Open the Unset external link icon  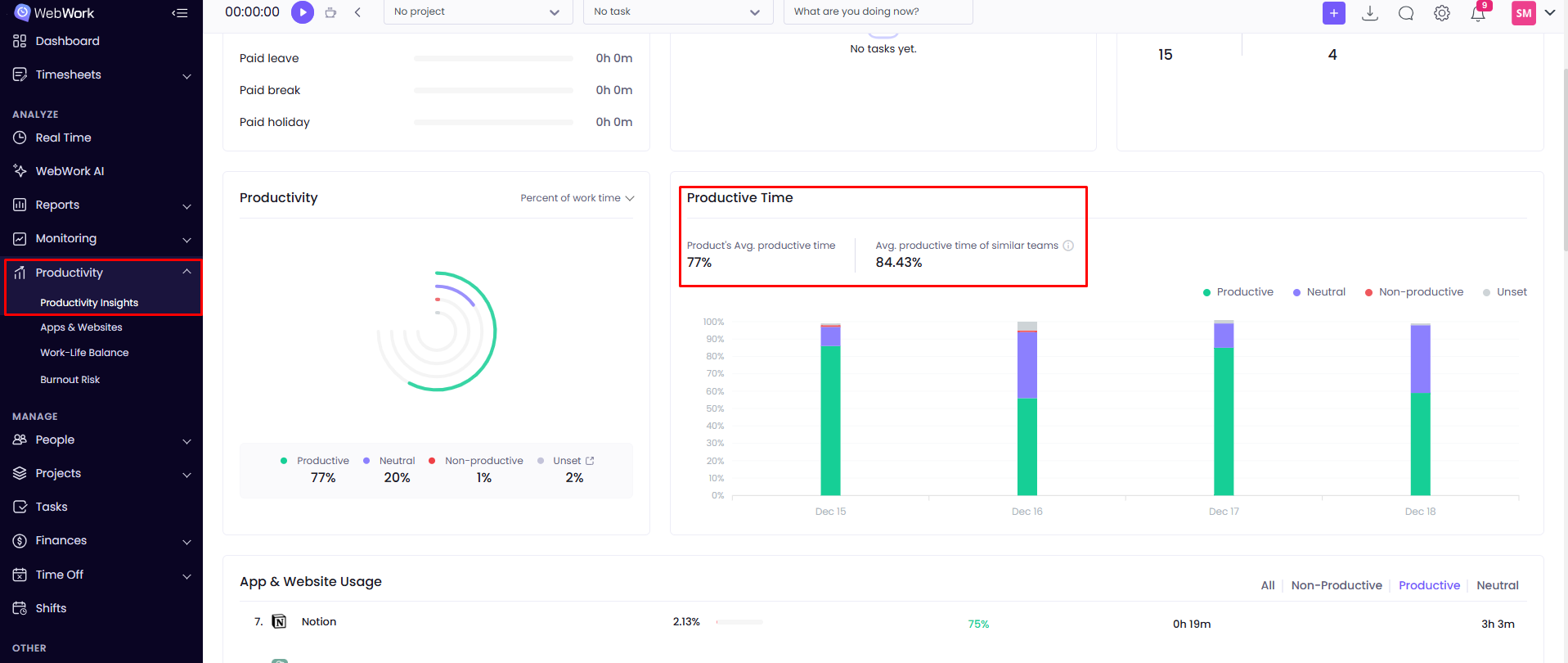[x=590, y=461]
